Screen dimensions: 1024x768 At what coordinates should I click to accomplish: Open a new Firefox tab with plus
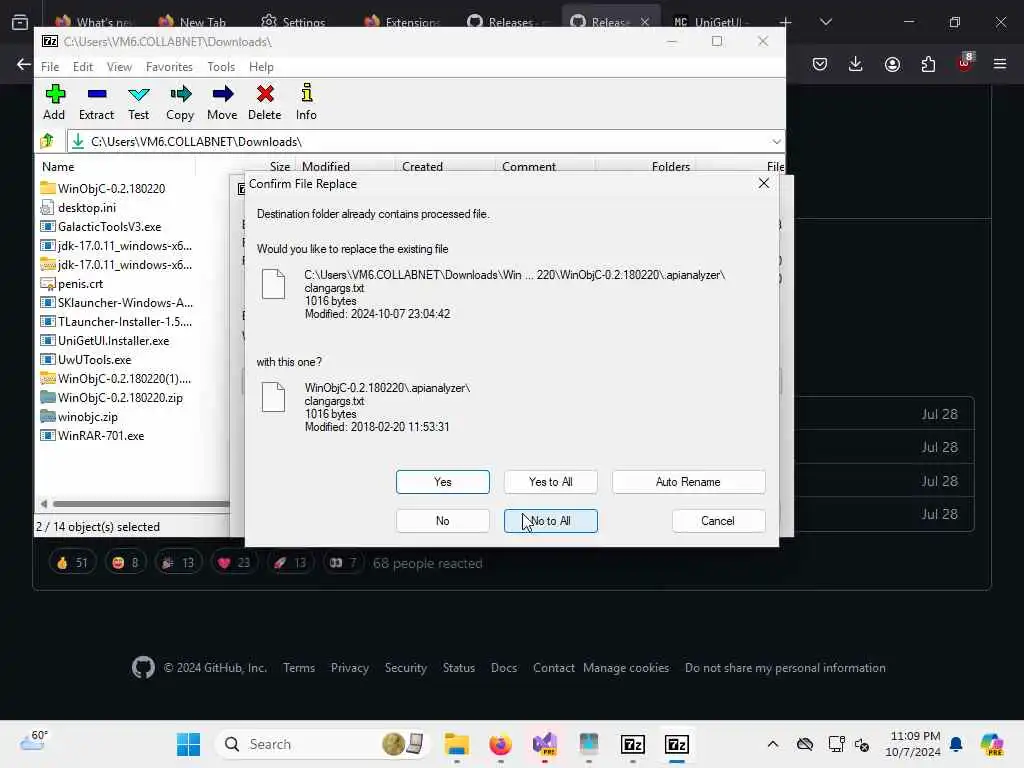[x=786, y=22]
